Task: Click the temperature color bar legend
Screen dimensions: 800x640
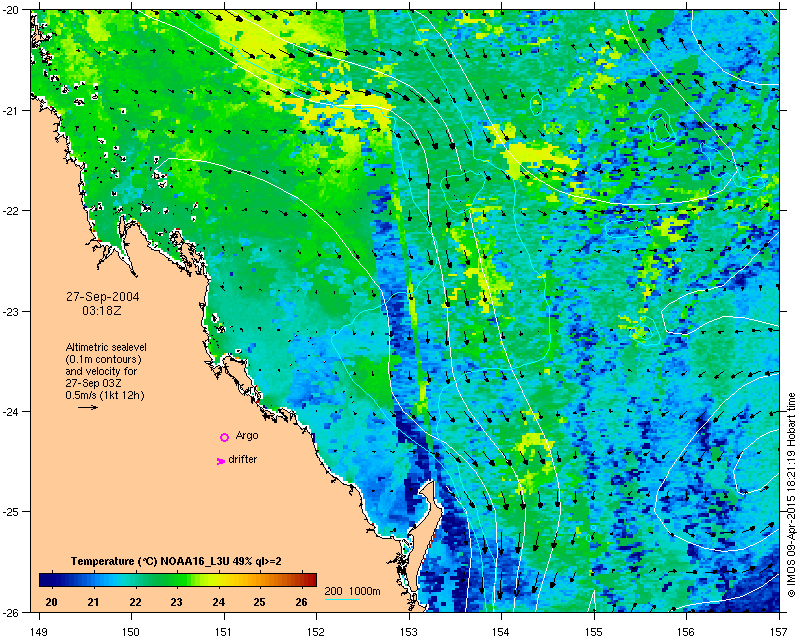Action: click(178, 580)
